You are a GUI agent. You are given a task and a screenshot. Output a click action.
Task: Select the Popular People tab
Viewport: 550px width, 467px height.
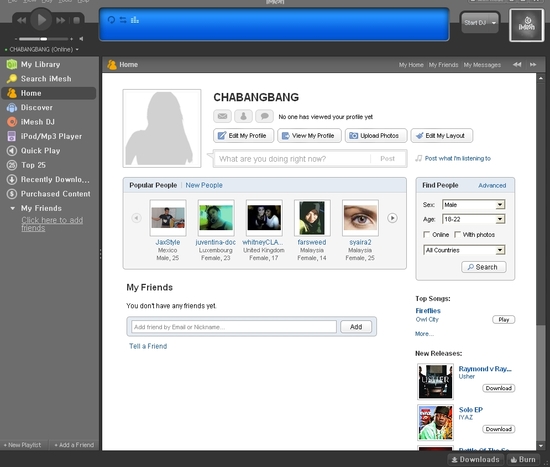153,185
